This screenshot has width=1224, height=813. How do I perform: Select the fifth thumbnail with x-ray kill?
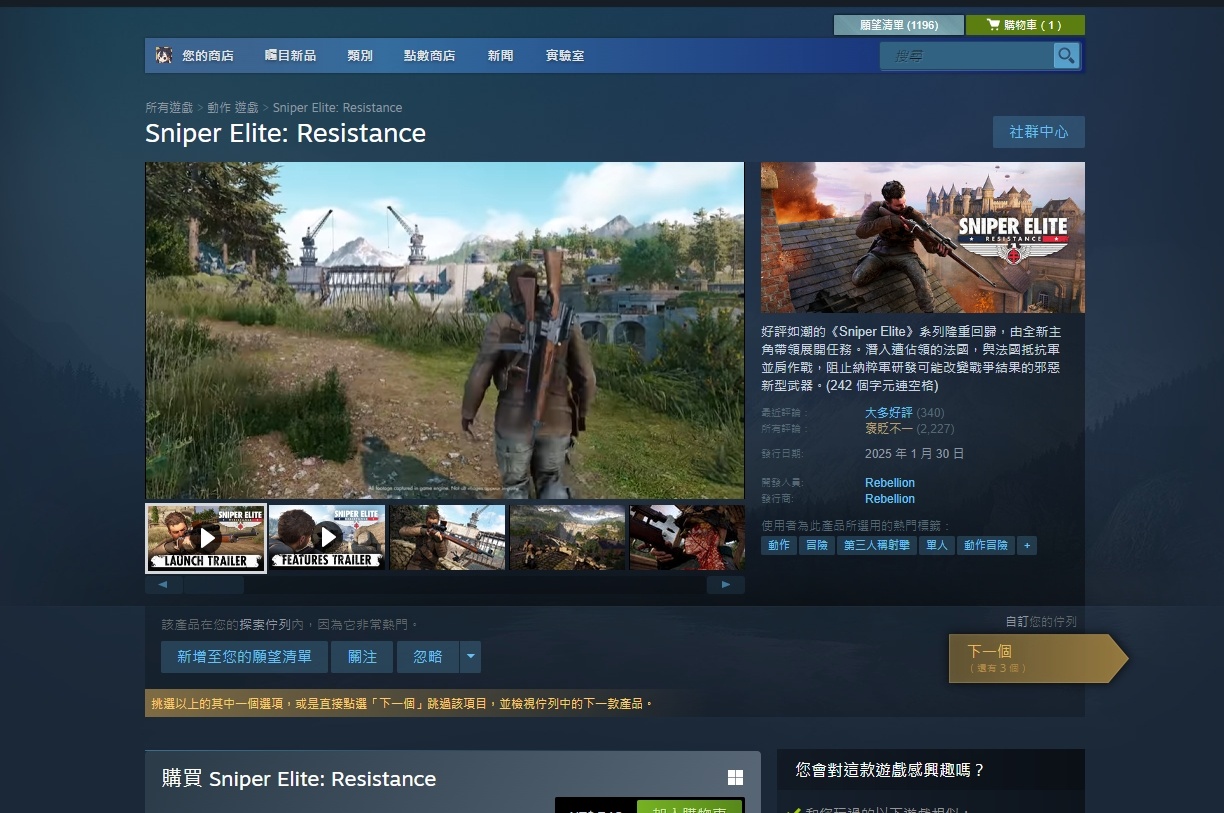pos(687,538)
